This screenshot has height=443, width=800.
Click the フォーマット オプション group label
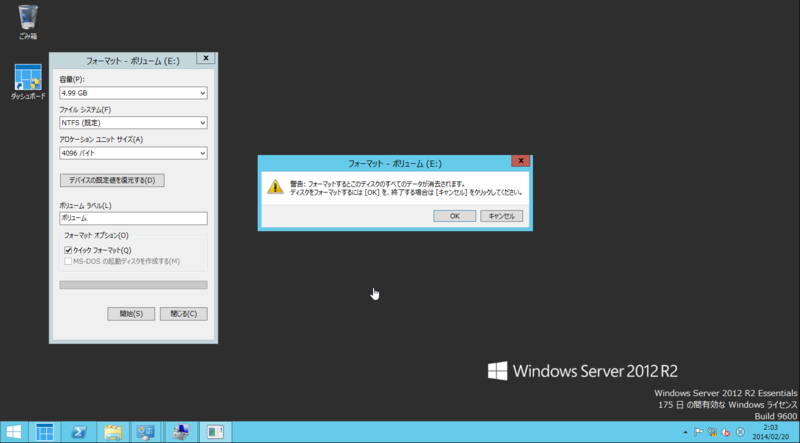point(96,236)
